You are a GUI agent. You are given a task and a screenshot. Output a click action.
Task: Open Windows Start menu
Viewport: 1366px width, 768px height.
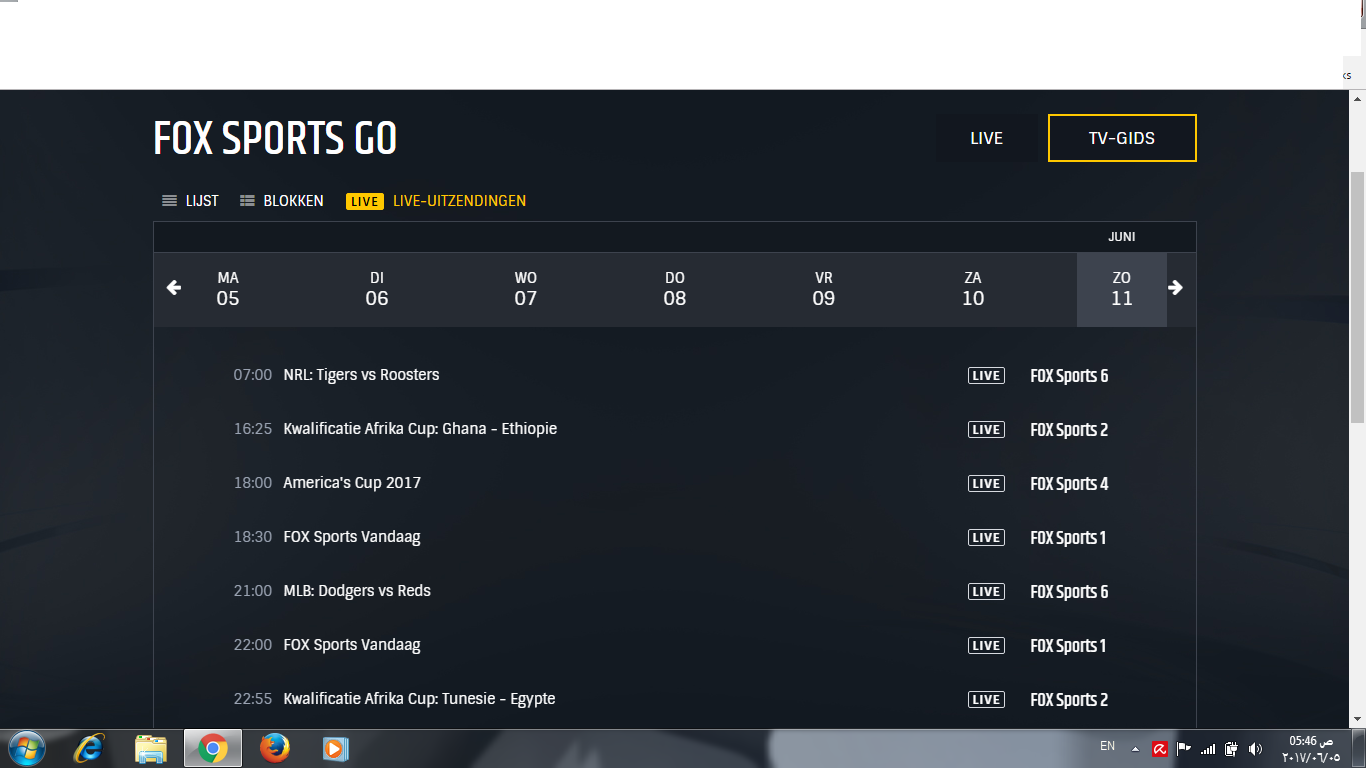point(26,748)
